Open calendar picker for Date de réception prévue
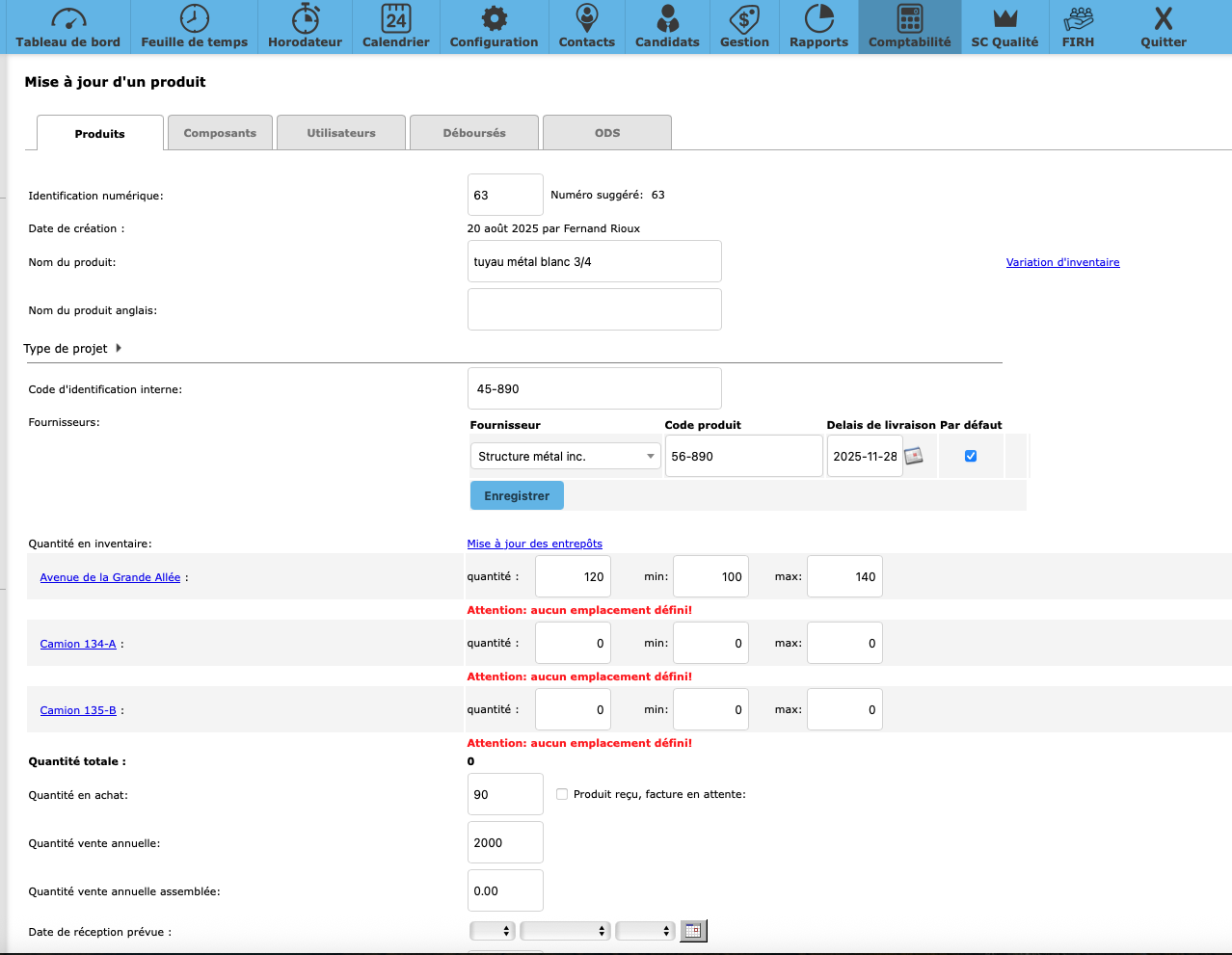1232x955 pixels. click(693, 931)
